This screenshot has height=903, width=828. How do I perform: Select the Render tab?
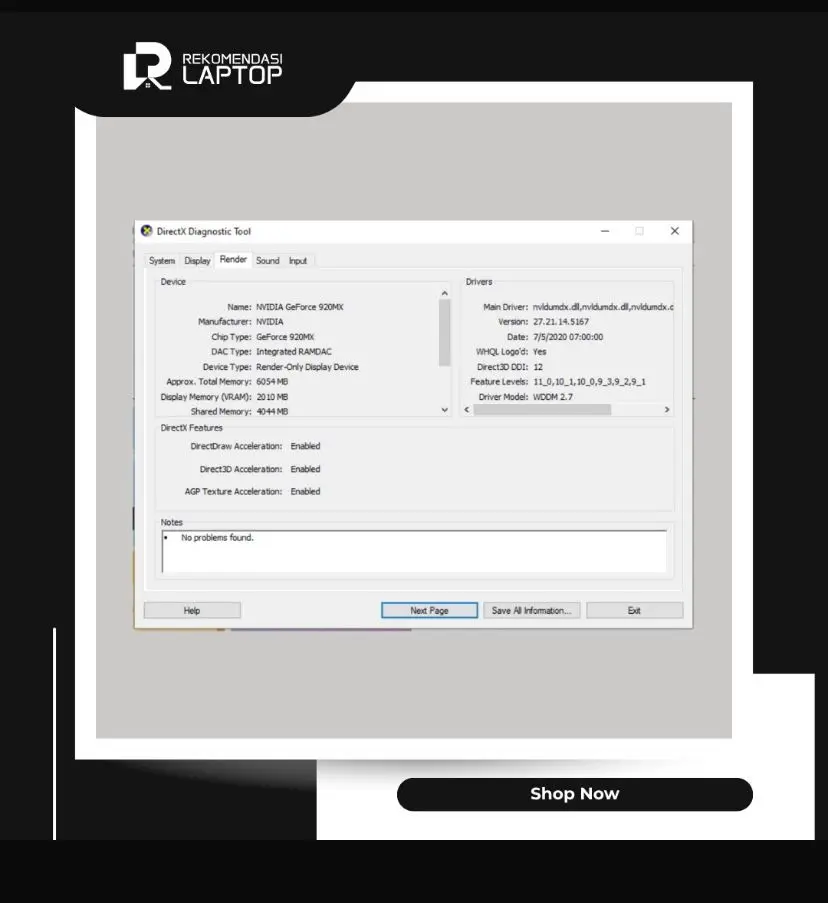(233, 260)
